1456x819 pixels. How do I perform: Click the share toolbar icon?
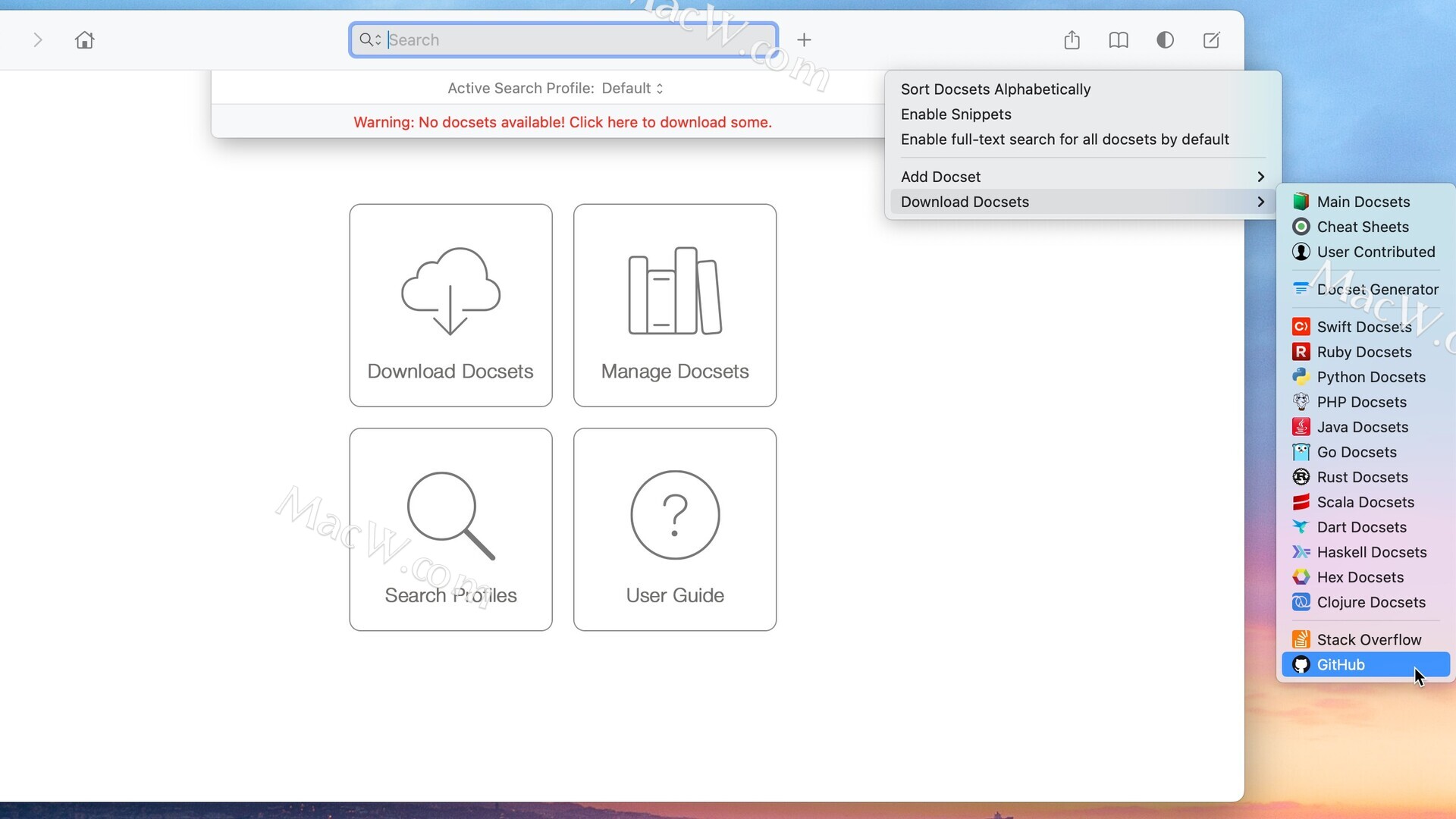tap(1072, 39)
